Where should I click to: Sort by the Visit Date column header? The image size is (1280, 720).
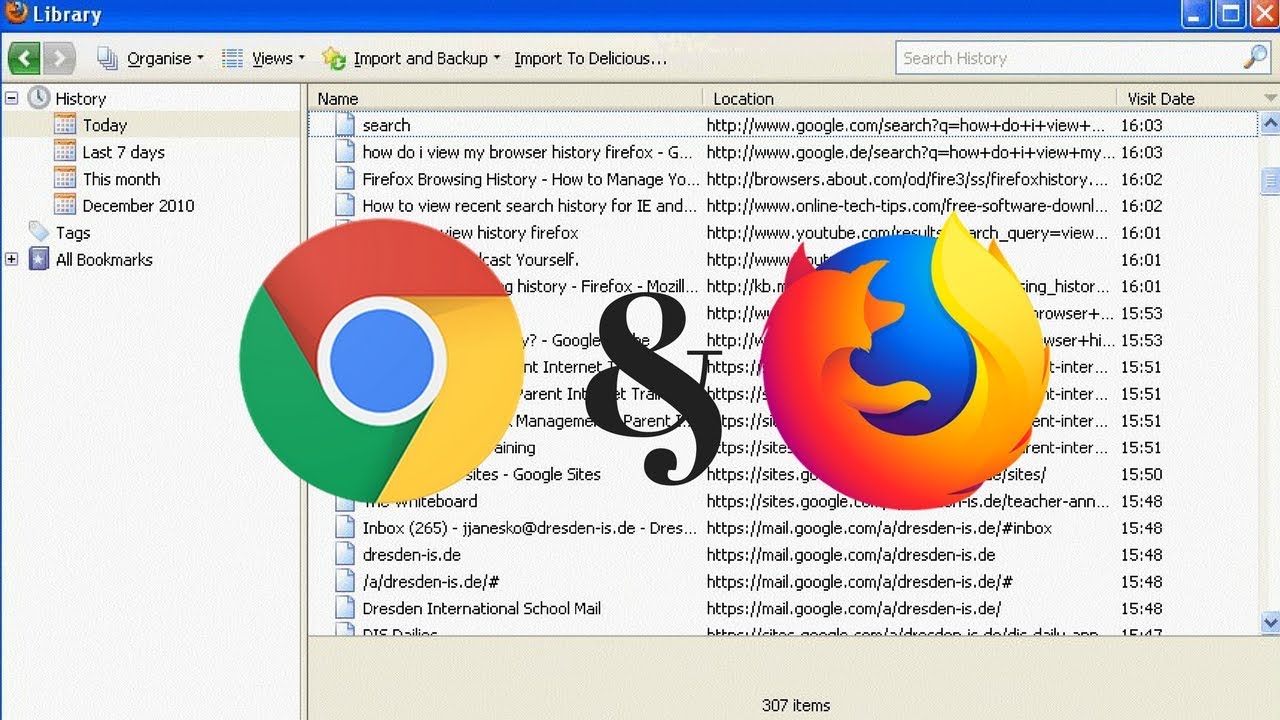1188,98
